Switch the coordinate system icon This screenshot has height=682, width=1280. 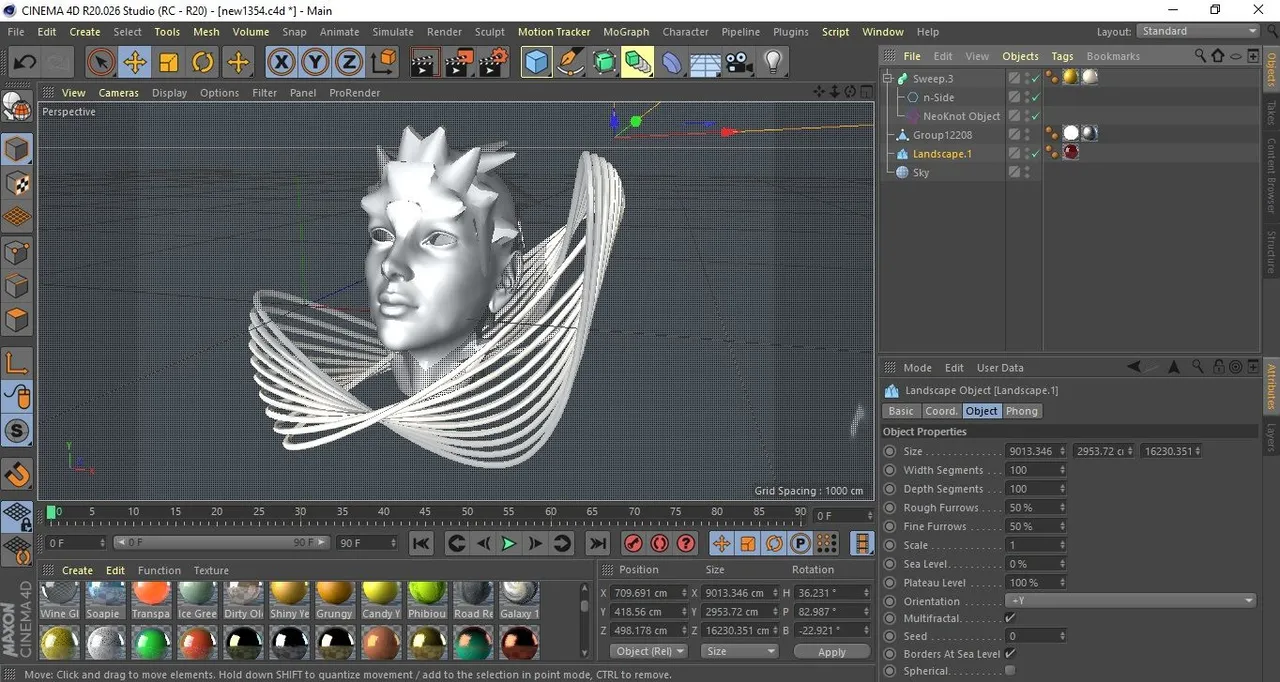pyautogui.click(x=384, y=63)
